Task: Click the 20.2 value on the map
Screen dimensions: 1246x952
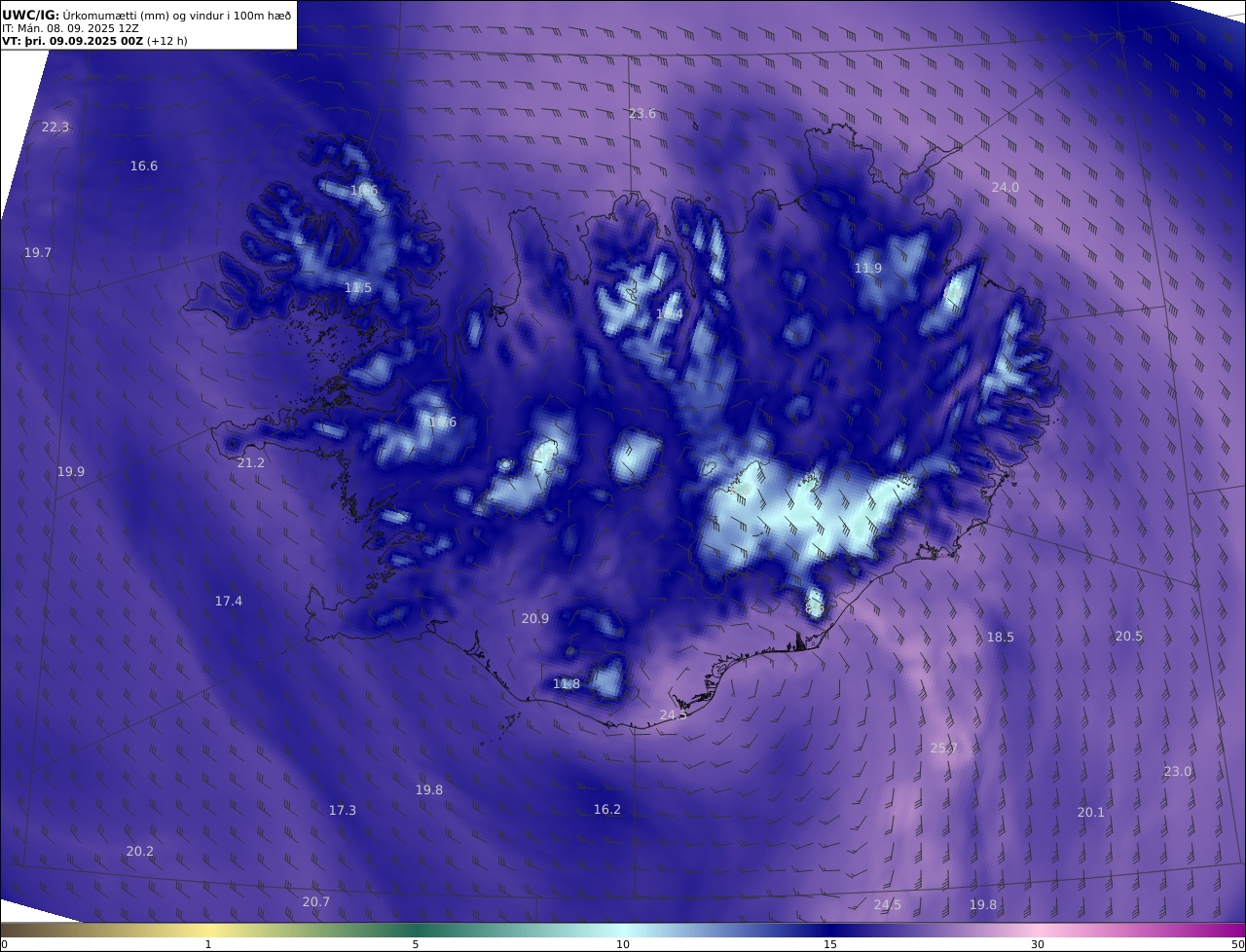Action: point(140,851)
